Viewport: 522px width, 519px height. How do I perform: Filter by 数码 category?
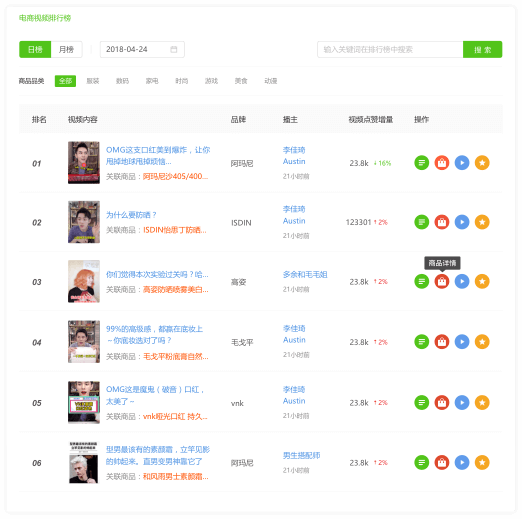[122, 81]
